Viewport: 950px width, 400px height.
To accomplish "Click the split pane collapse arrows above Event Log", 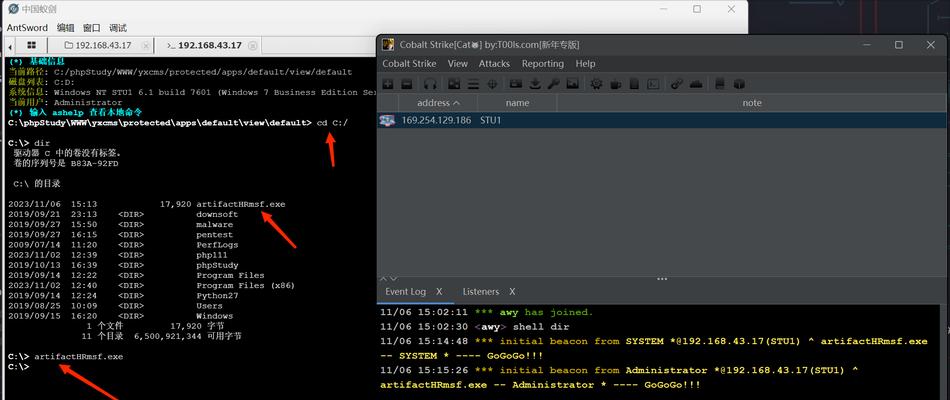I will (389, 279).
